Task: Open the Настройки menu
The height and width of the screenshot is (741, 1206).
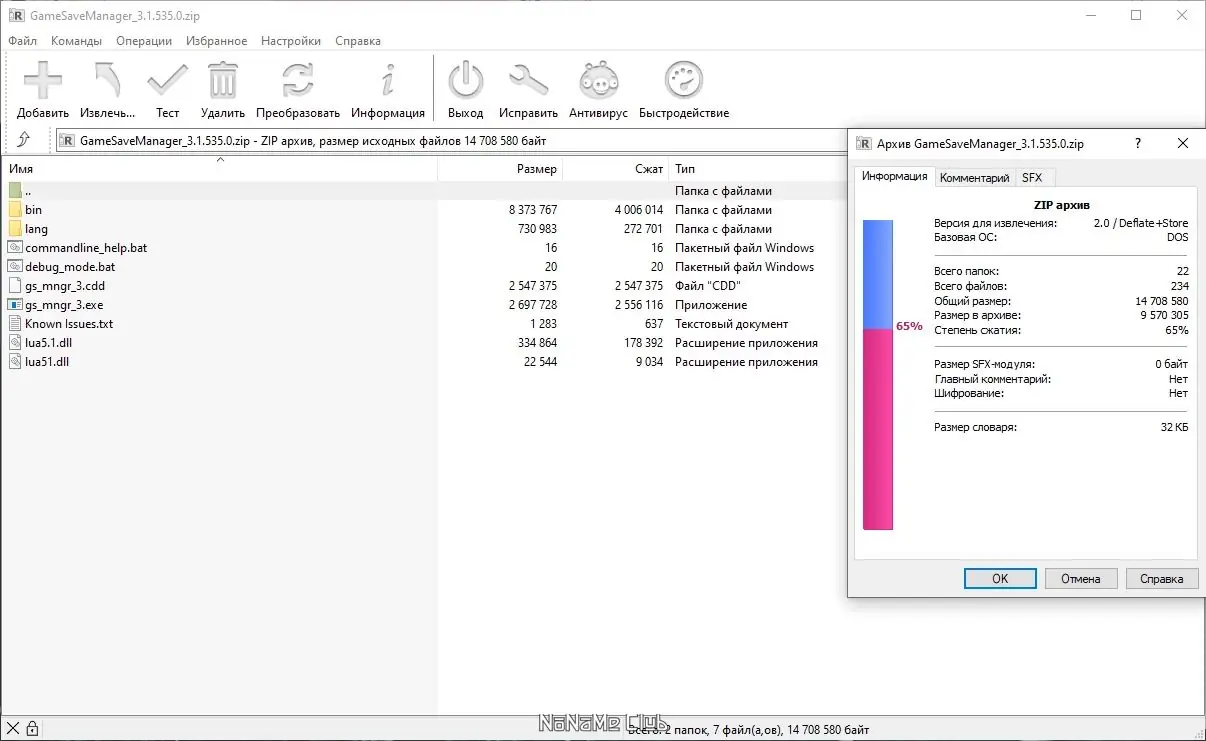Action: point(290,41)
